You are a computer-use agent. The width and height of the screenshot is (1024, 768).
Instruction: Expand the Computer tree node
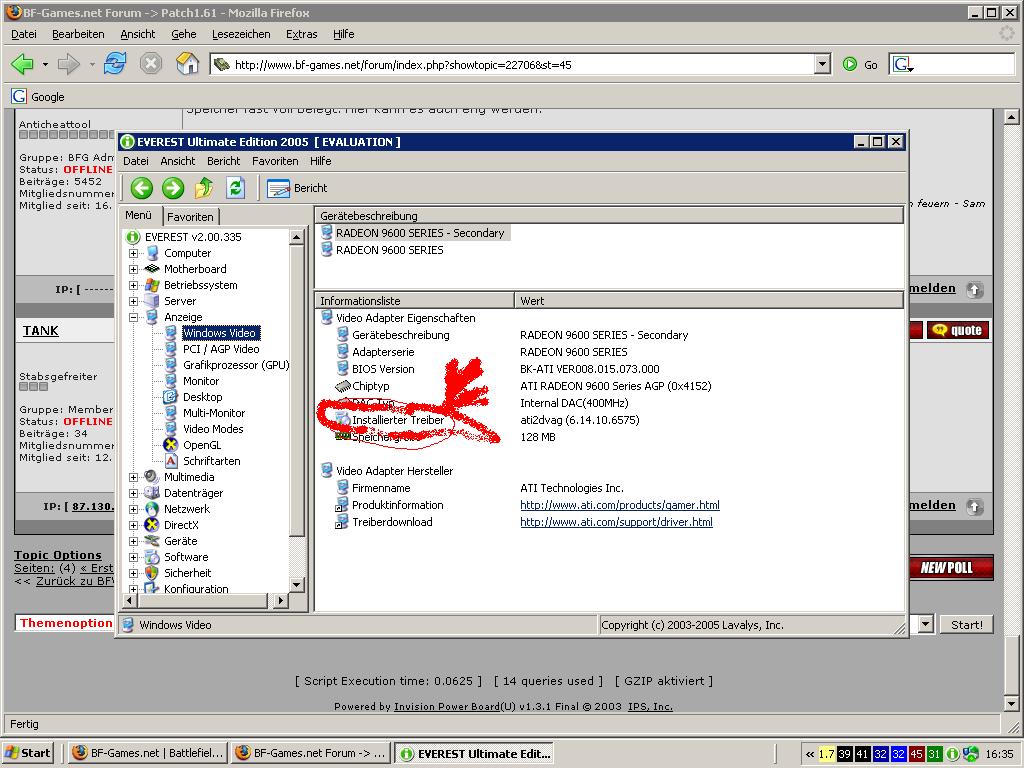coord(133,253)
